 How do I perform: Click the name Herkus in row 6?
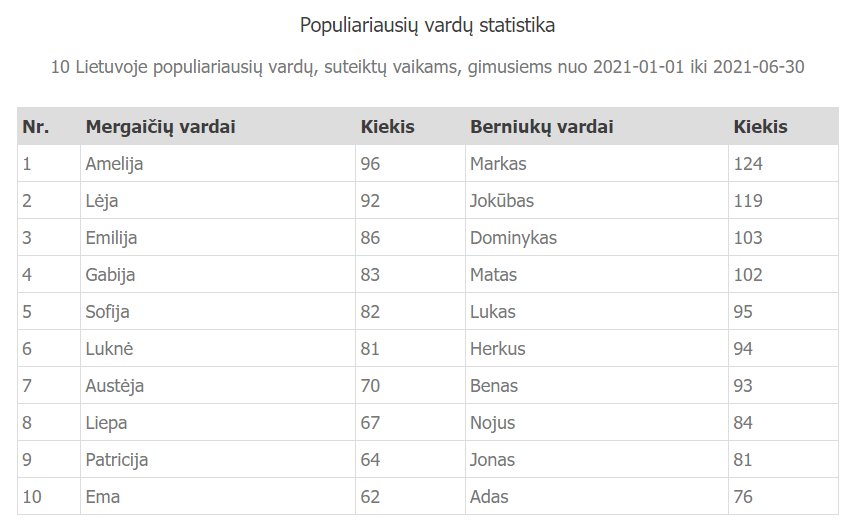(x=497, y=349)
